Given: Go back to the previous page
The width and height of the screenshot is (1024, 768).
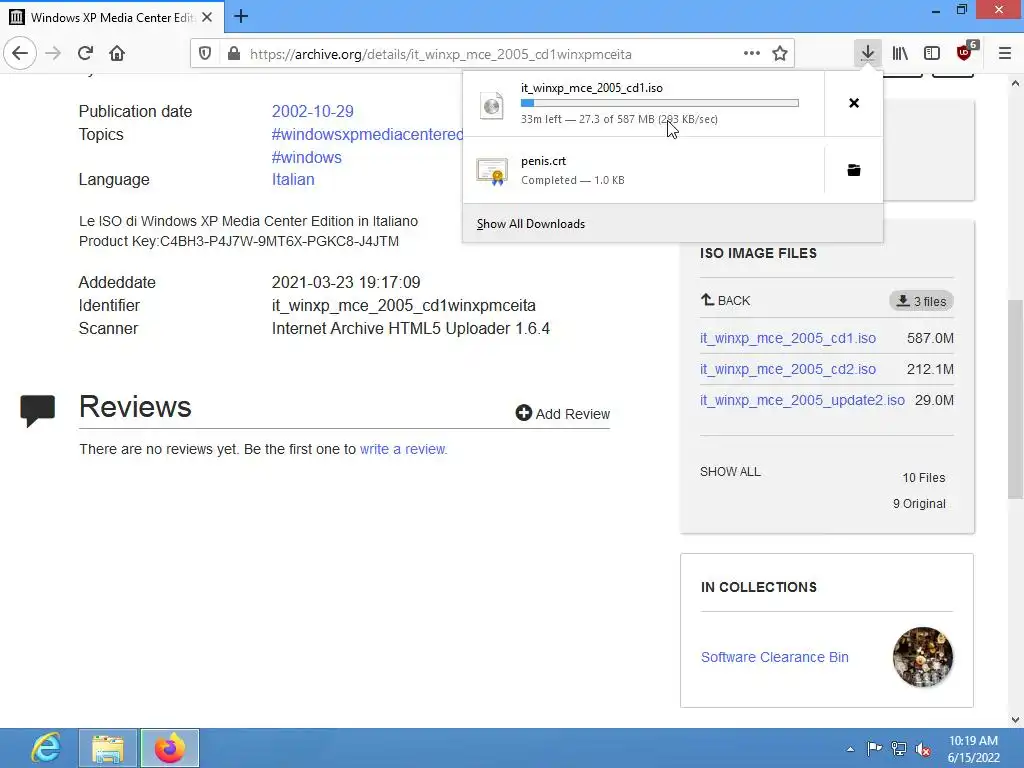Looking at the screenshot, I should [x=20, y=54].
